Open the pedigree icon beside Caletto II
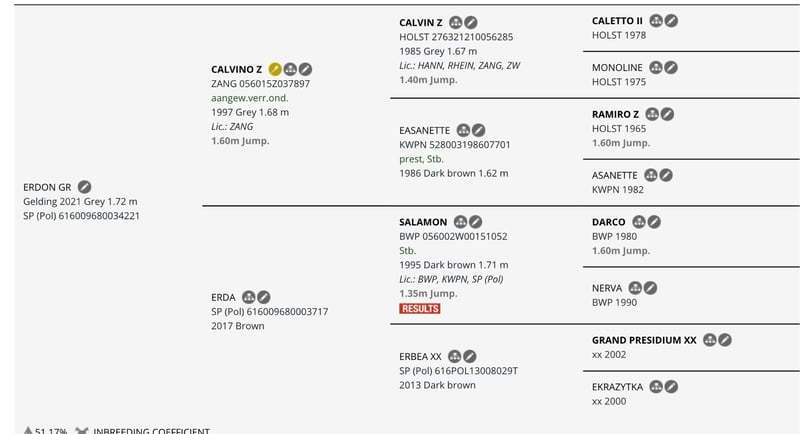The height and width of the screenshot is (434, 800). [656, 20]
